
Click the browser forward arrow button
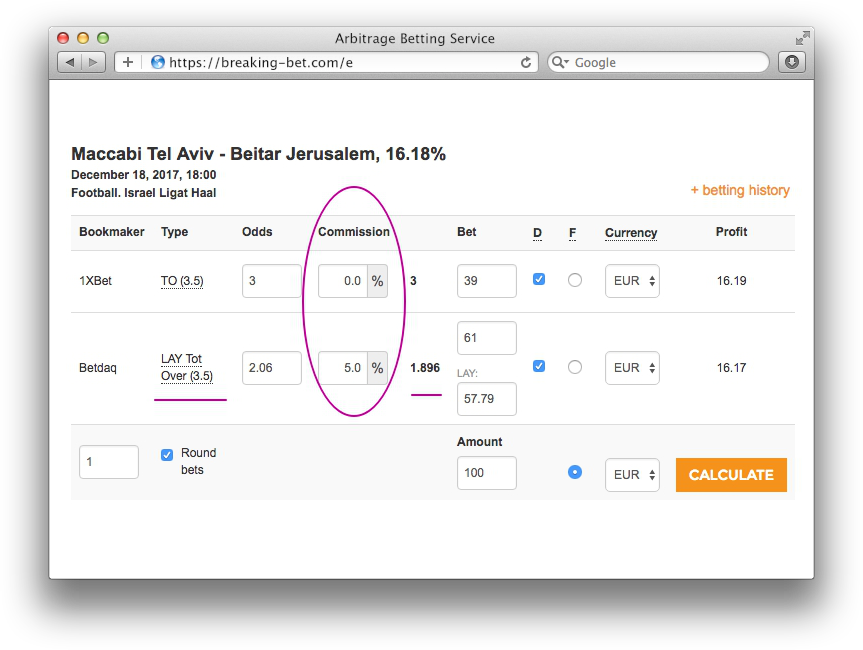(x=93, y=62)
